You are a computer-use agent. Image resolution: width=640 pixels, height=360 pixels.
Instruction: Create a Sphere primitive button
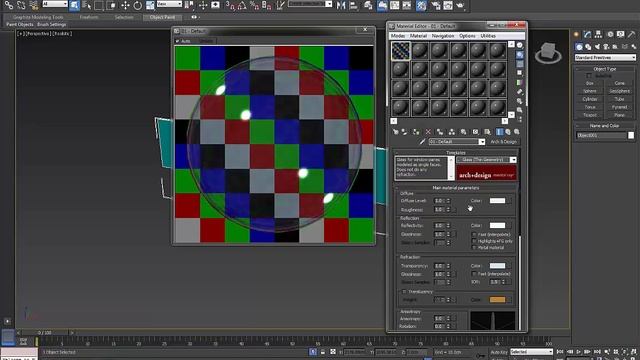click(590, 91)
